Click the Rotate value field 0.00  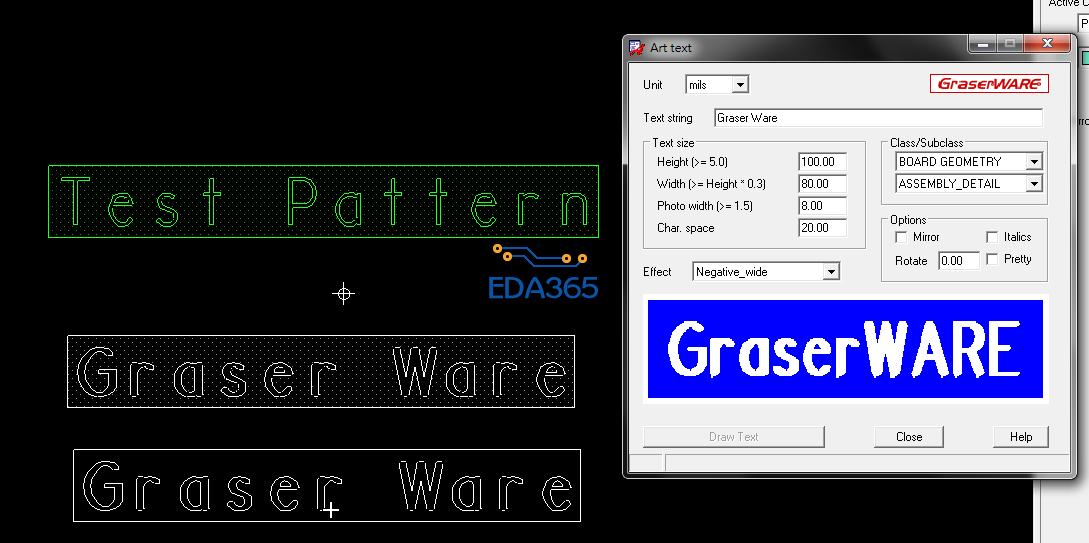959,261
